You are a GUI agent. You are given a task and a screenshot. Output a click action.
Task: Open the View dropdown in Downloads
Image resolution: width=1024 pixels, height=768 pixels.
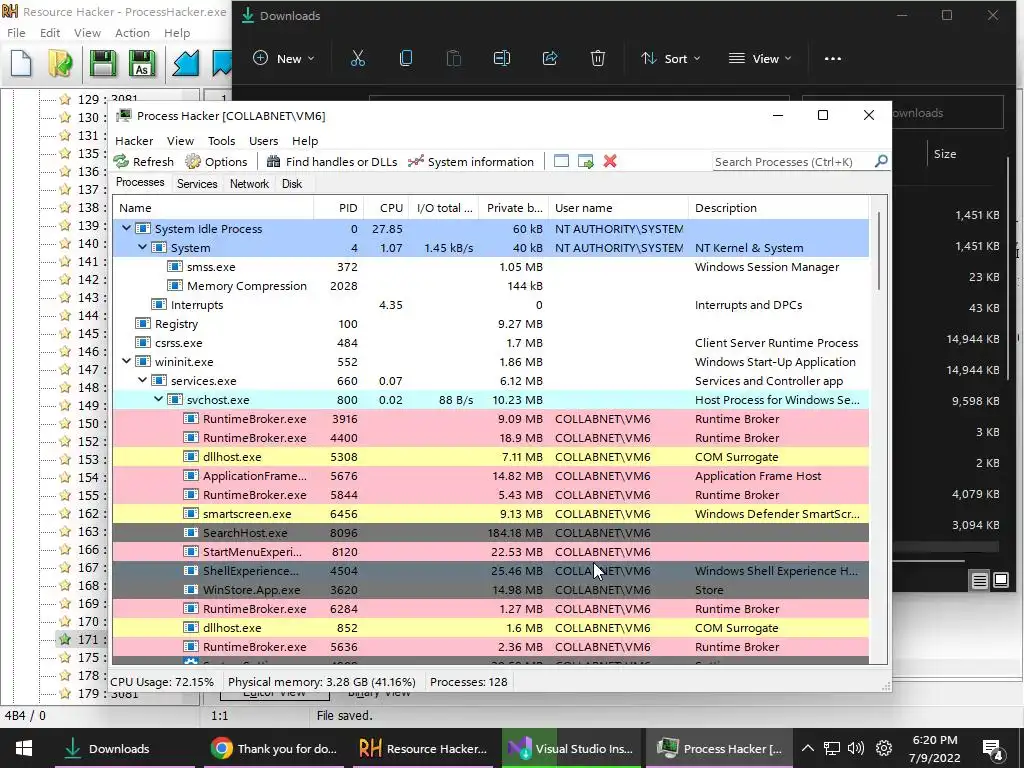point(760,59)
